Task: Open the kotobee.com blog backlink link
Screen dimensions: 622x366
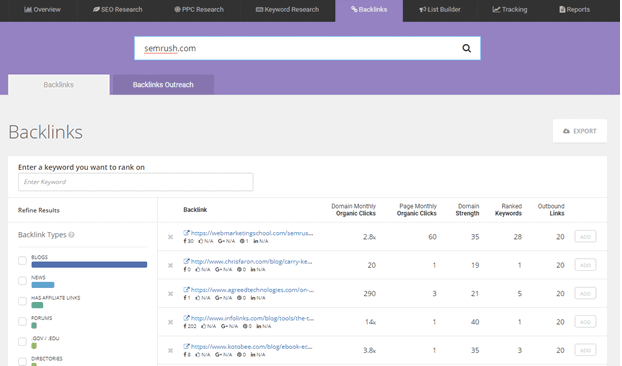Action: click(248, 347)
